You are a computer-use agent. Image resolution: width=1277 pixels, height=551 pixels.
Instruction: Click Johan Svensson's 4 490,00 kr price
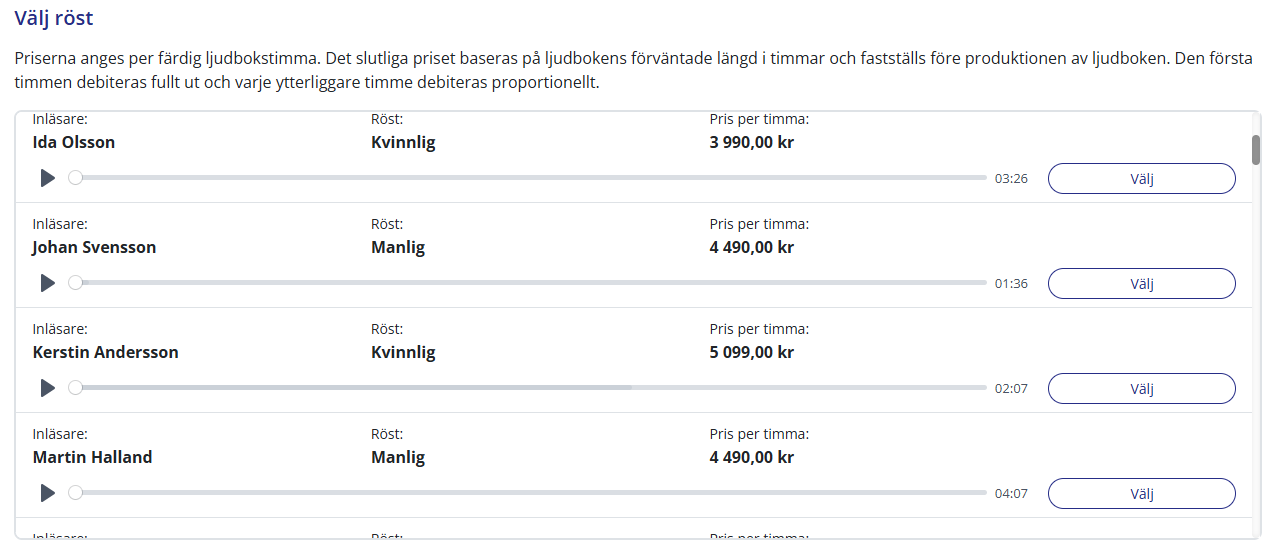coord(751,247)
